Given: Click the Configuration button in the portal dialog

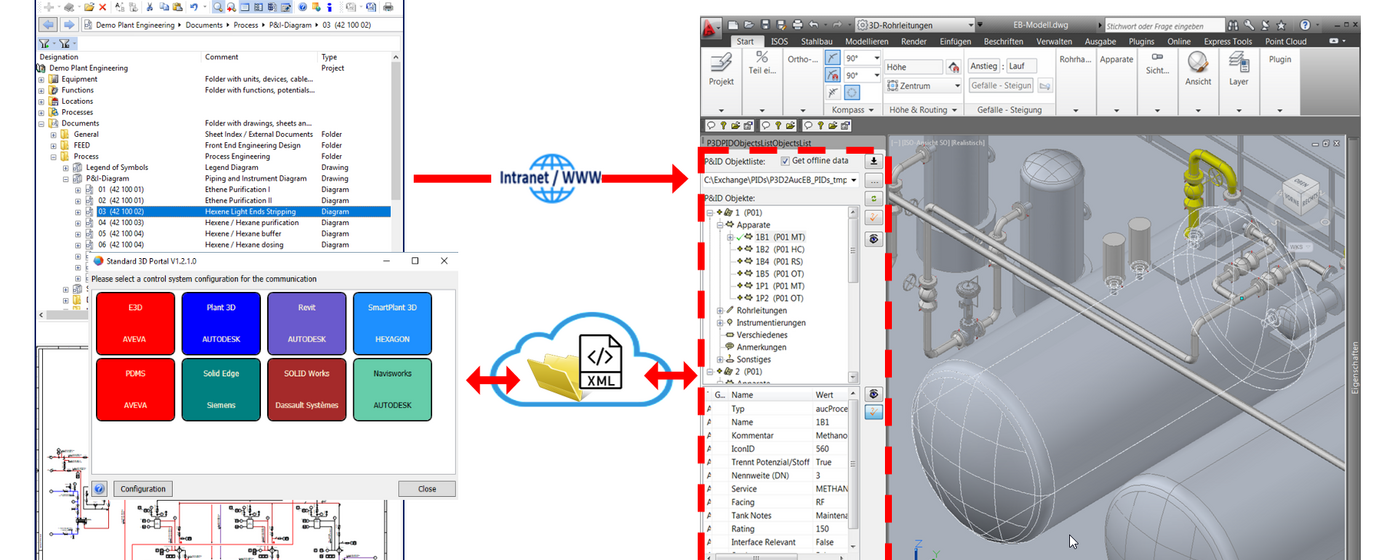Looking at the screenshot, I should 143,489.
